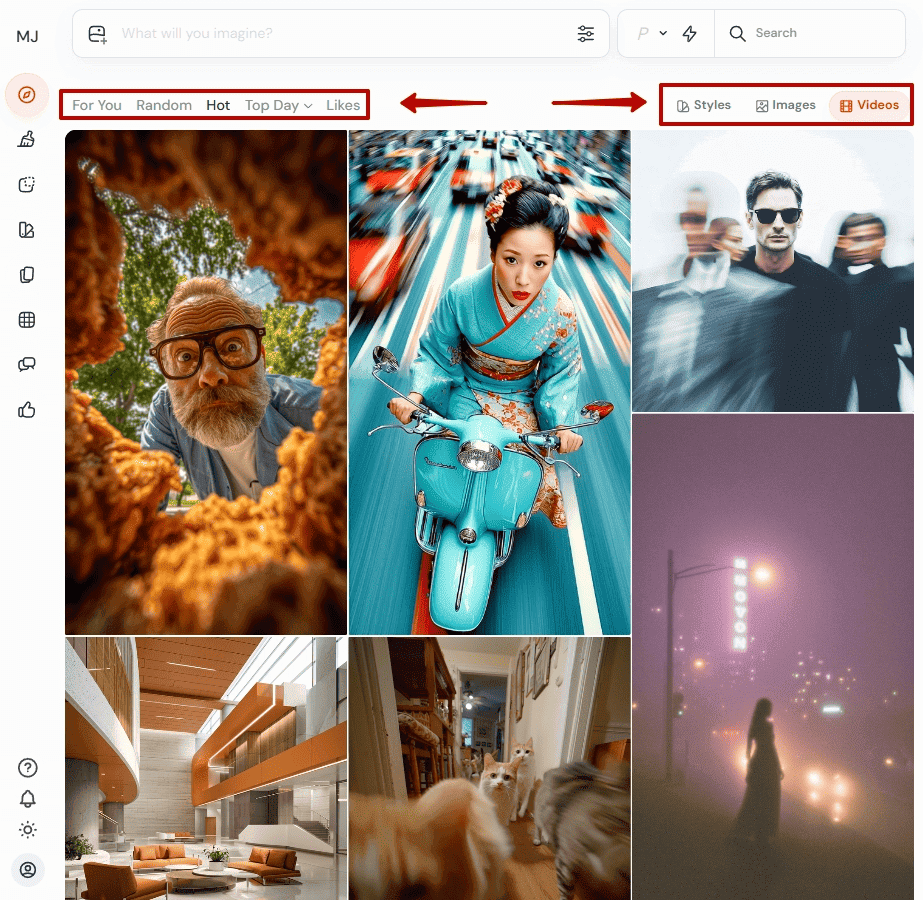Open the notifications bell icon
This screenshot has width=923, height=900.
pyautogui.click(x=28, y=799)
